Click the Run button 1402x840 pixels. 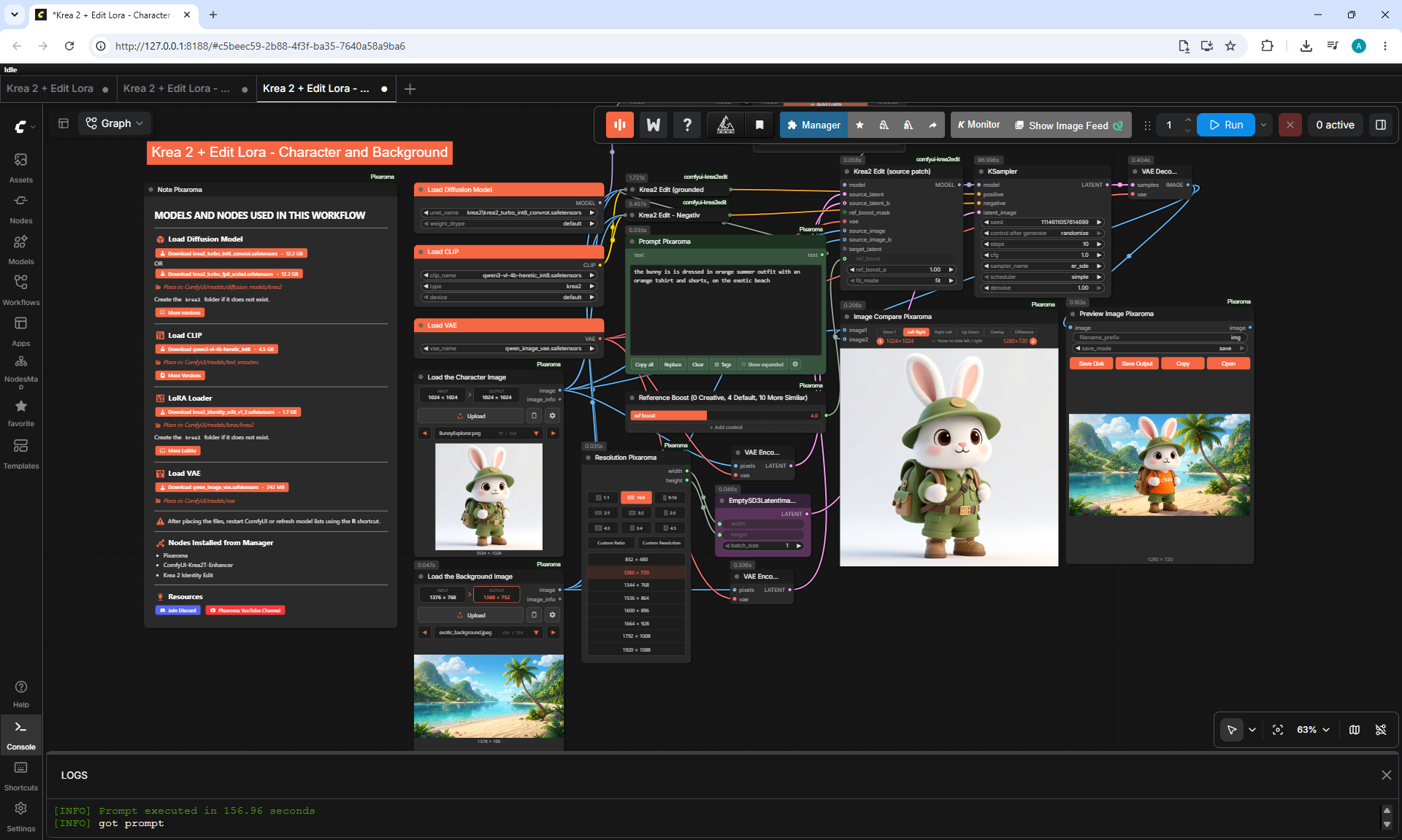[1226, 125]
